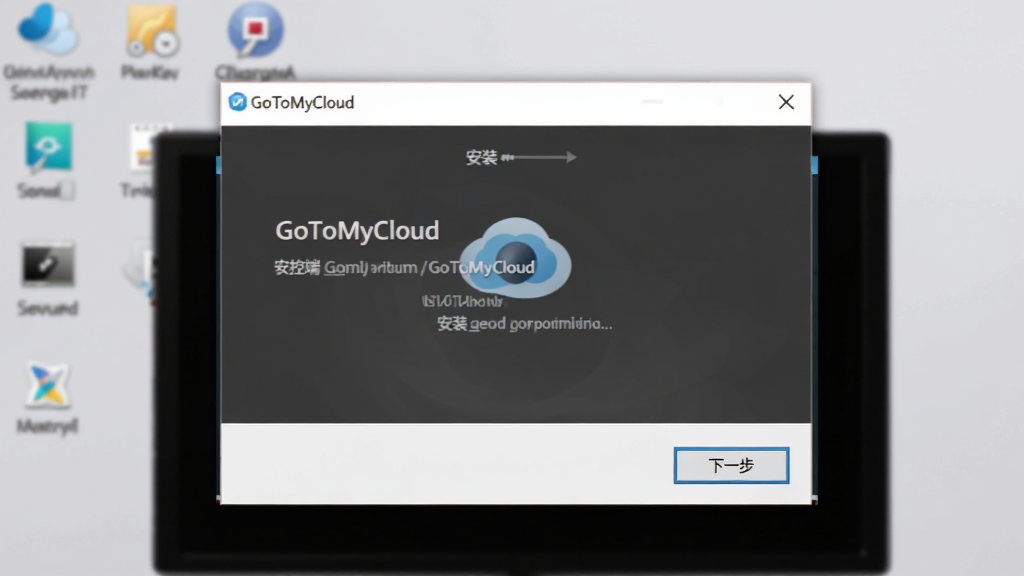Open the teal Sonal desktop icon

(x=48, y=148)
